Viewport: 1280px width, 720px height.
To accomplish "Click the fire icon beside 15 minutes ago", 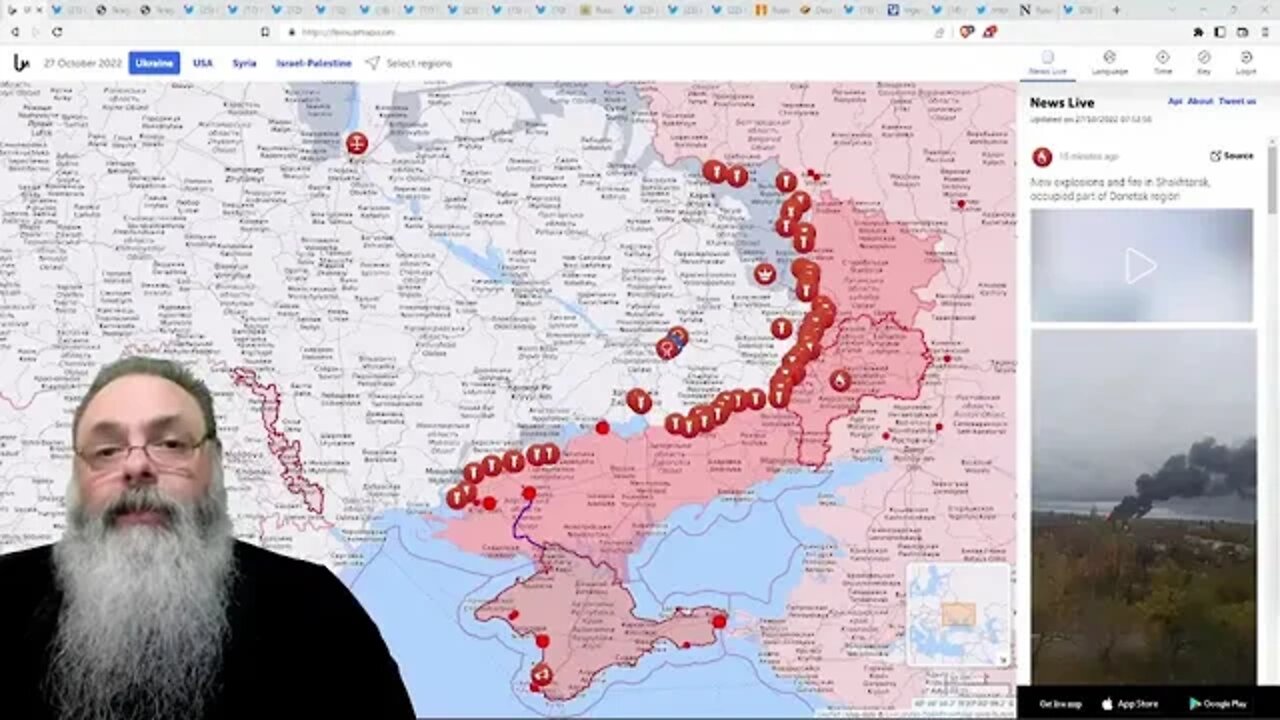I will [1042, 157].
